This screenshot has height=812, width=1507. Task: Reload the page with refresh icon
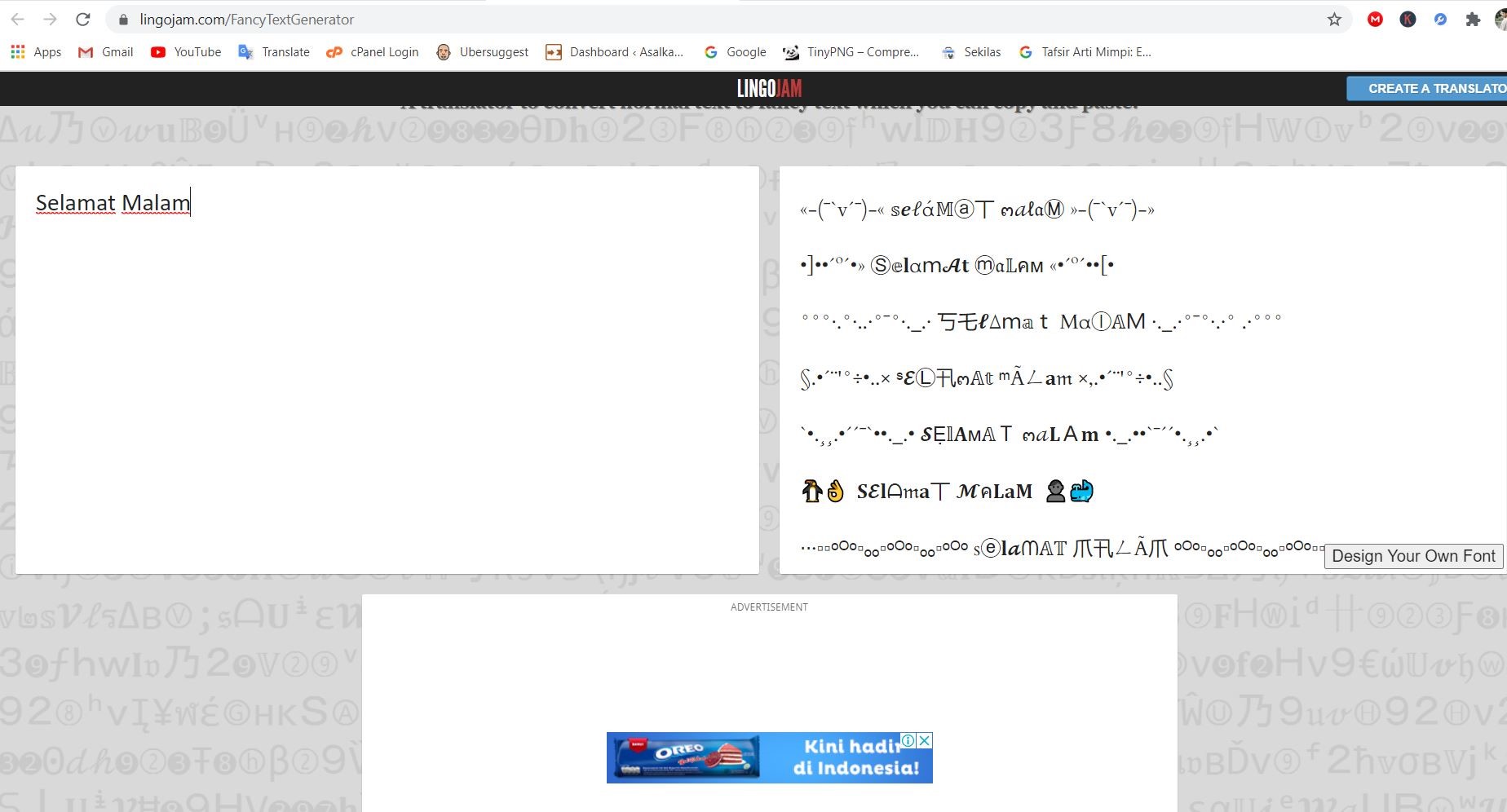[x=82, y=19]
